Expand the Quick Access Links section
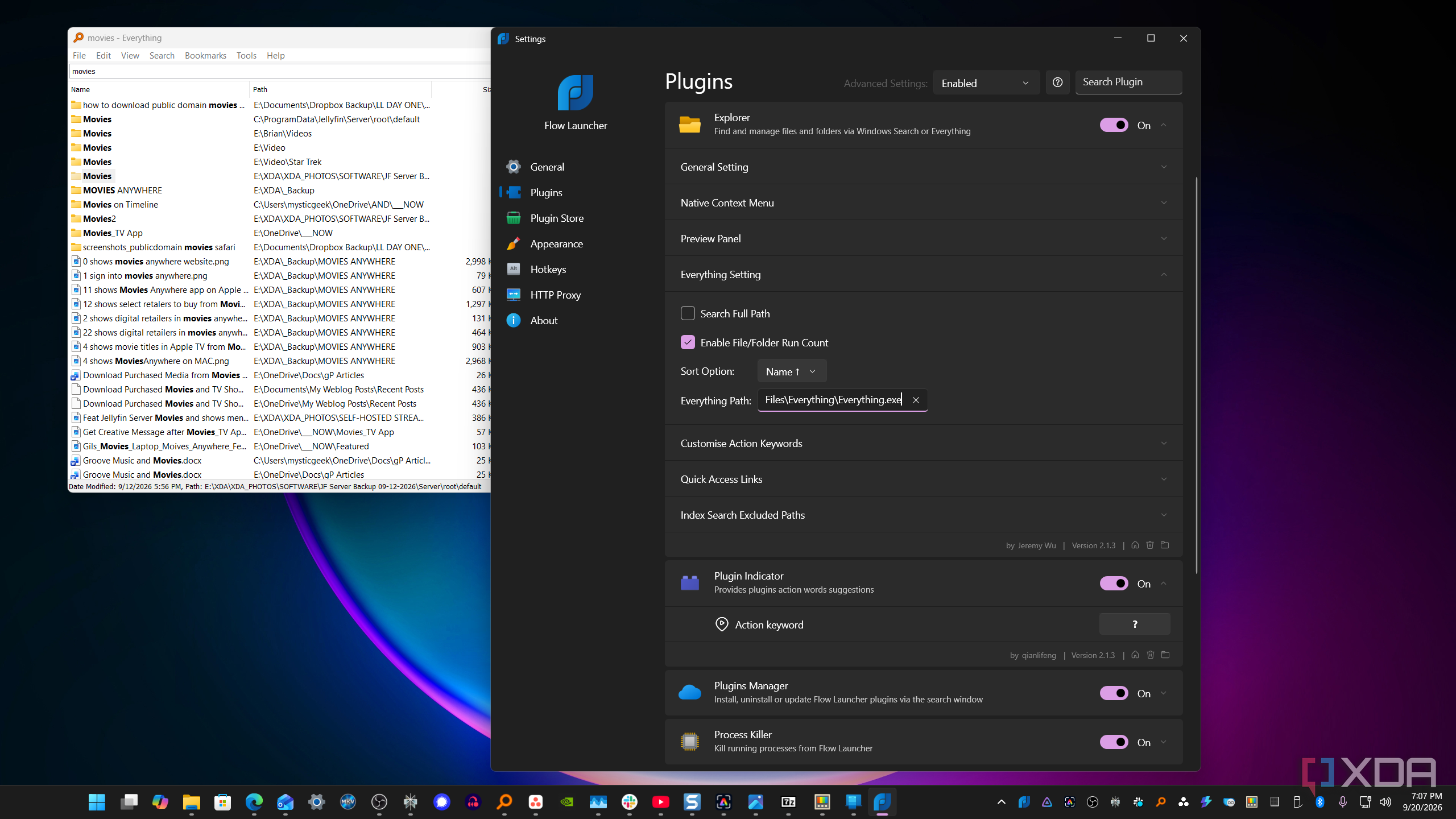1456x819 pixels. tap(924, 479)
